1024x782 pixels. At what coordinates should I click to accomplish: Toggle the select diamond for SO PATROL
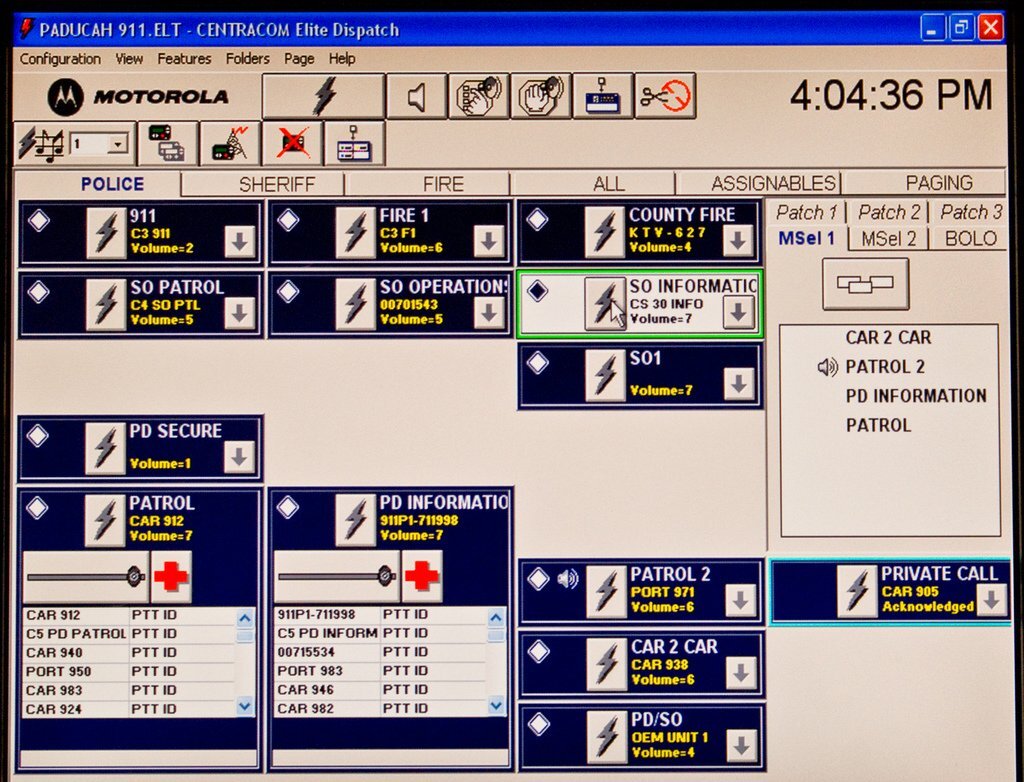click(38, 291)
